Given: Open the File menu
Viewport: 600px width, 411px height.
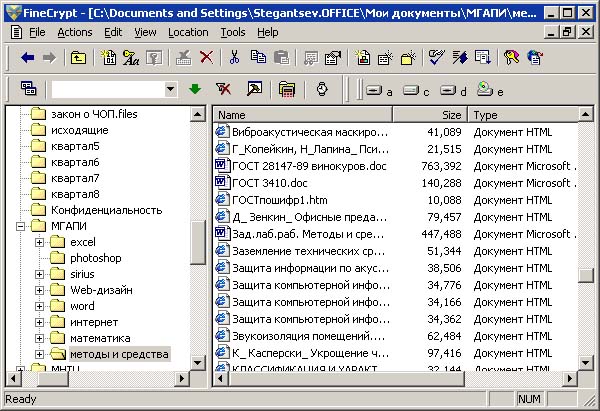Looking at the screenshot, I should pyautogui.click(x=37, y=33).
